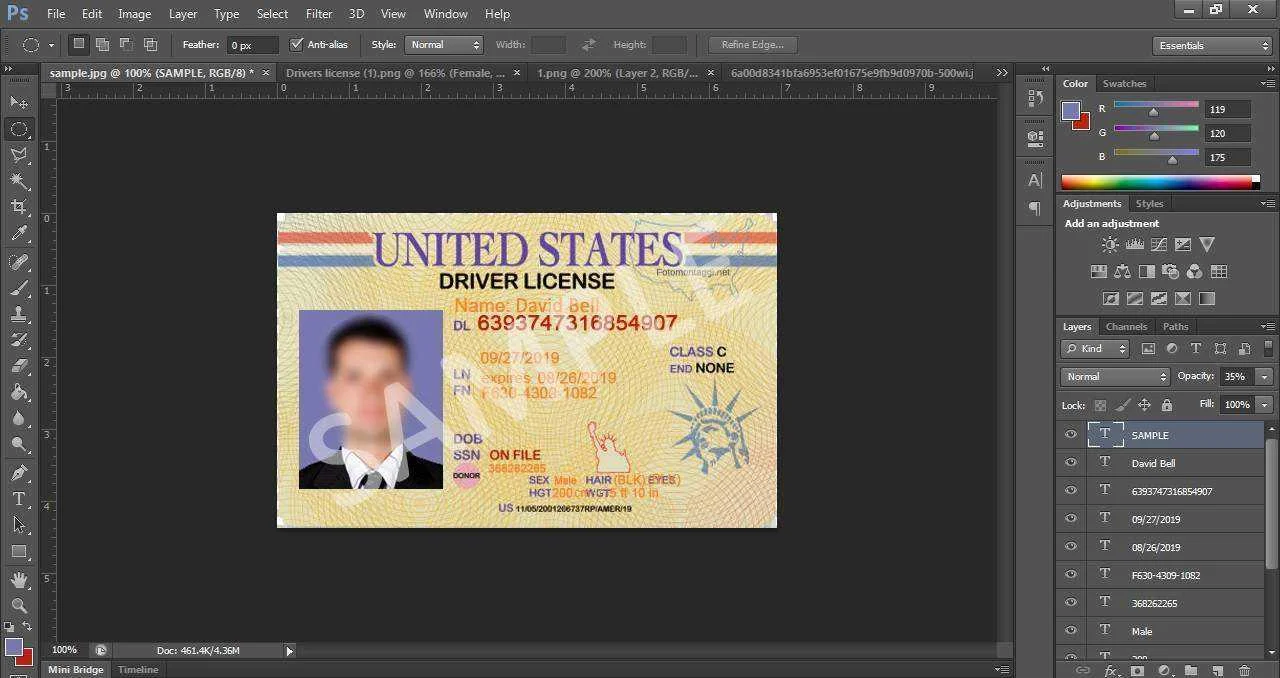Viewport: 1280px width, 678px height.
Task: Open the Filter menu
Action: click(x=319, y=13)
